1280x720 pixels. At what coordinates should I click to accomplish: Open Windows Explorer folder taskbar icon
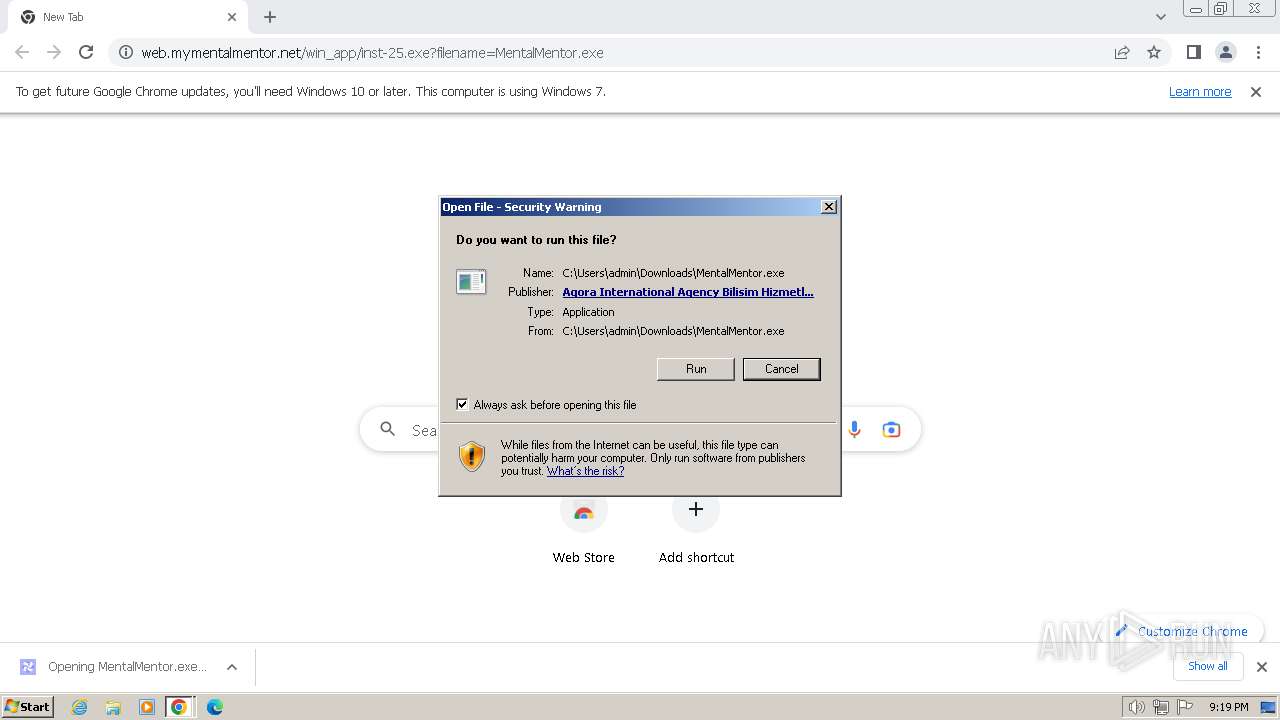pyautogui.click(x=113, y=707)
